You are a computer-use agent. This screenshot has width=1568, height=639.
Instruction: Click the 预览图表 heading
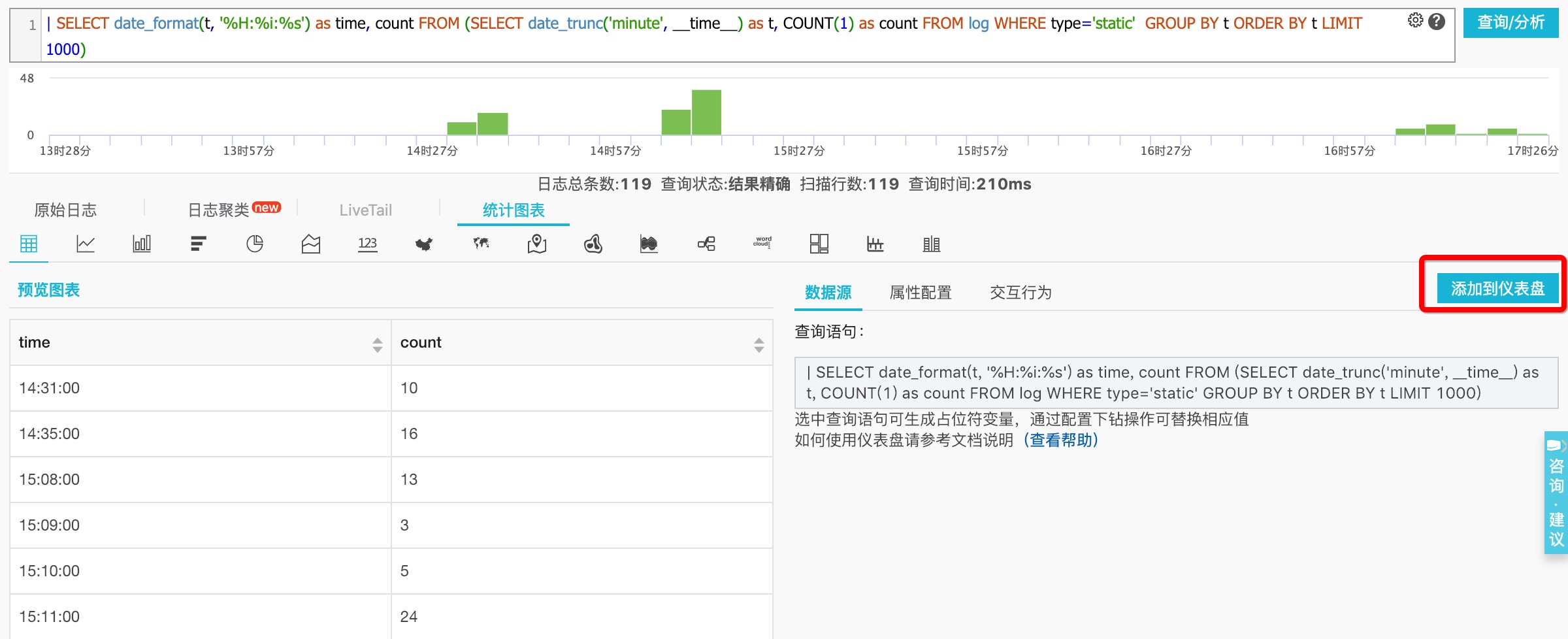[x=49, y=289]
